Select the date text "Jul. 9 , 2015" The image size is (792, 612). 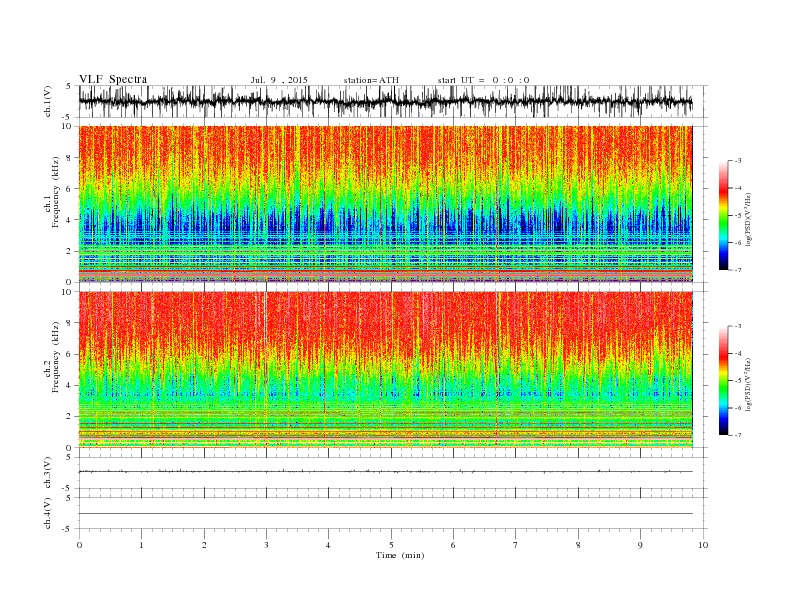pos(279,80)
